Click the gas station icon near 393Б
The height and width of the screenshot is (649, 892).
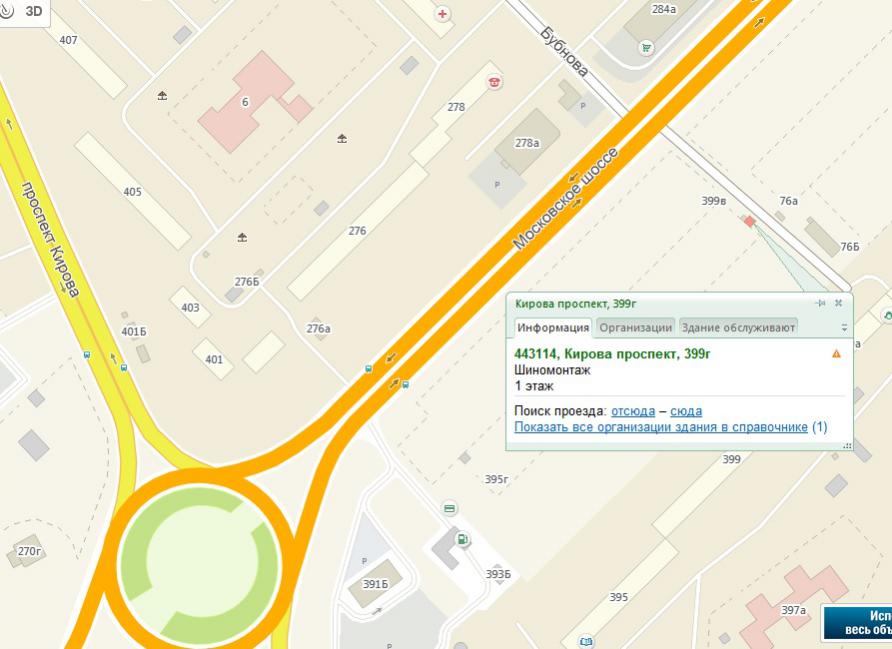[462, 540]
